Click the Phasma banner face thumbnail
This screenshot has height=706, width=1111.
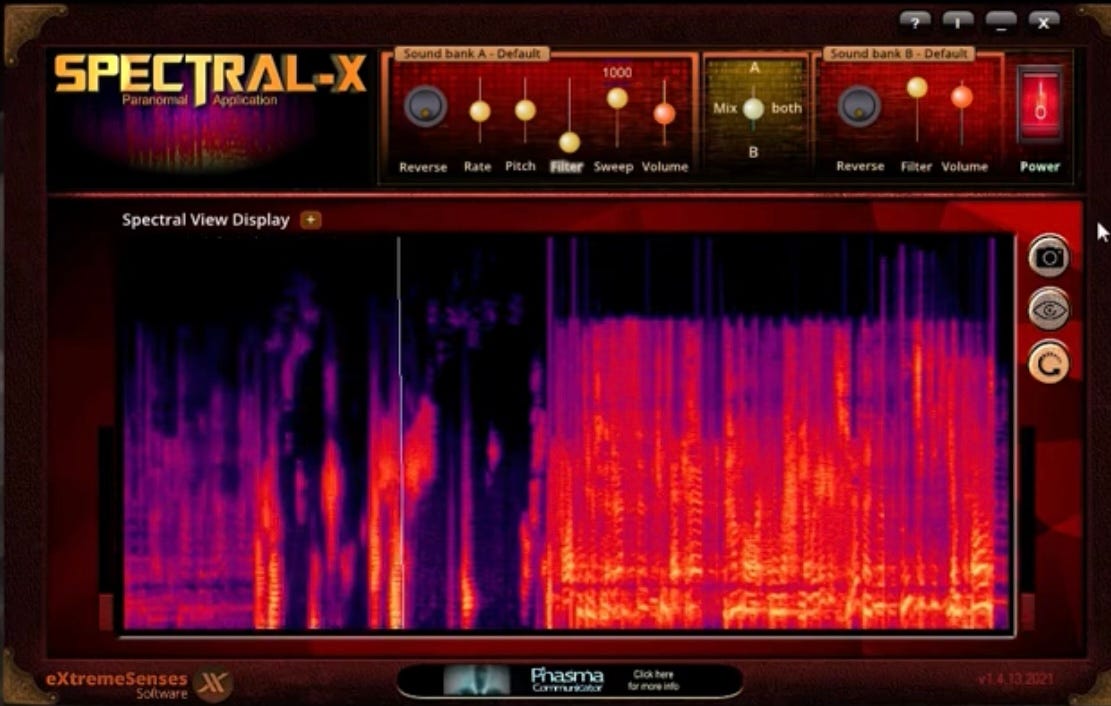click(476, 680)
